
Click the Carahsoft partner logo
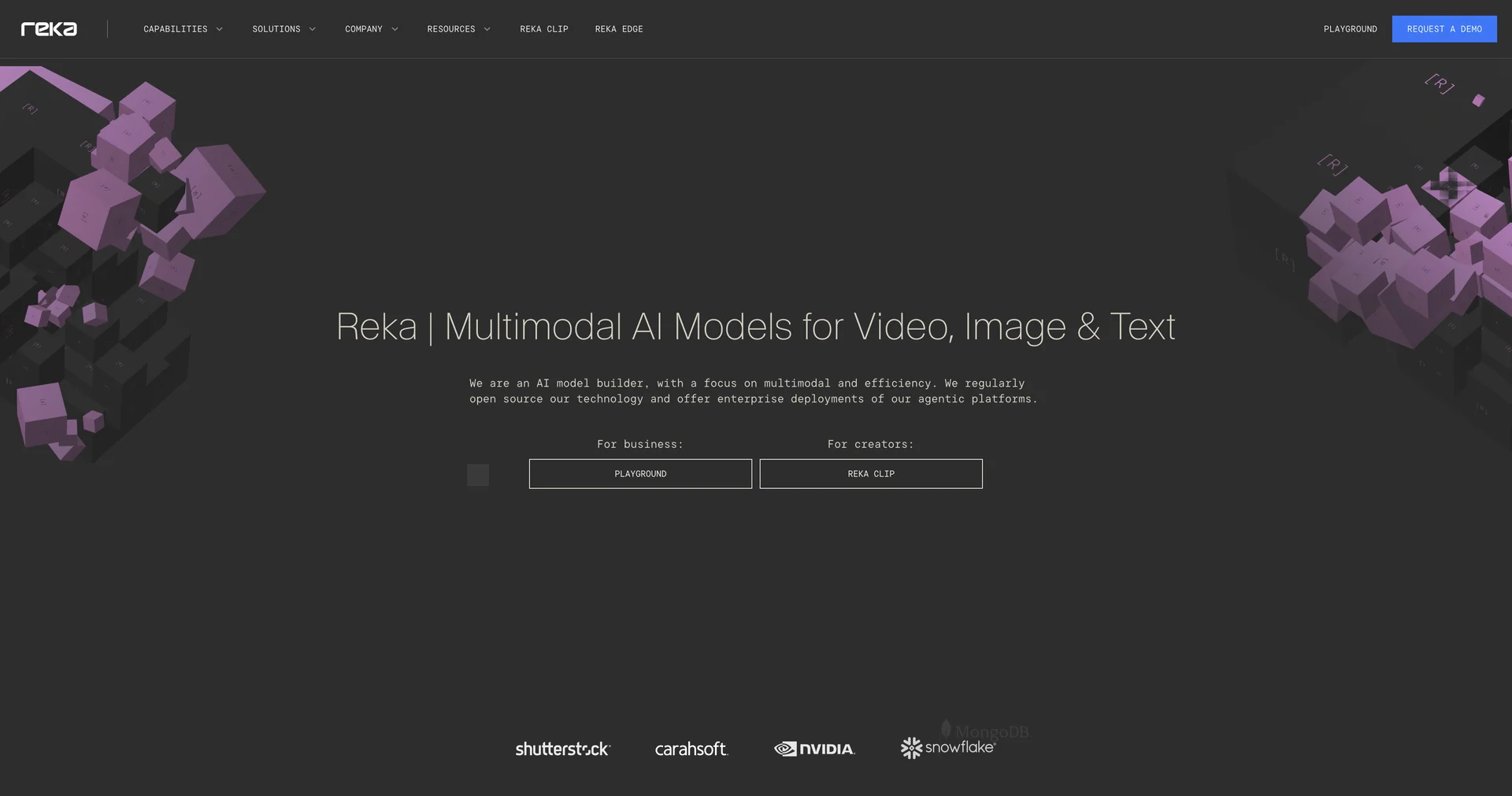[691, 749]
